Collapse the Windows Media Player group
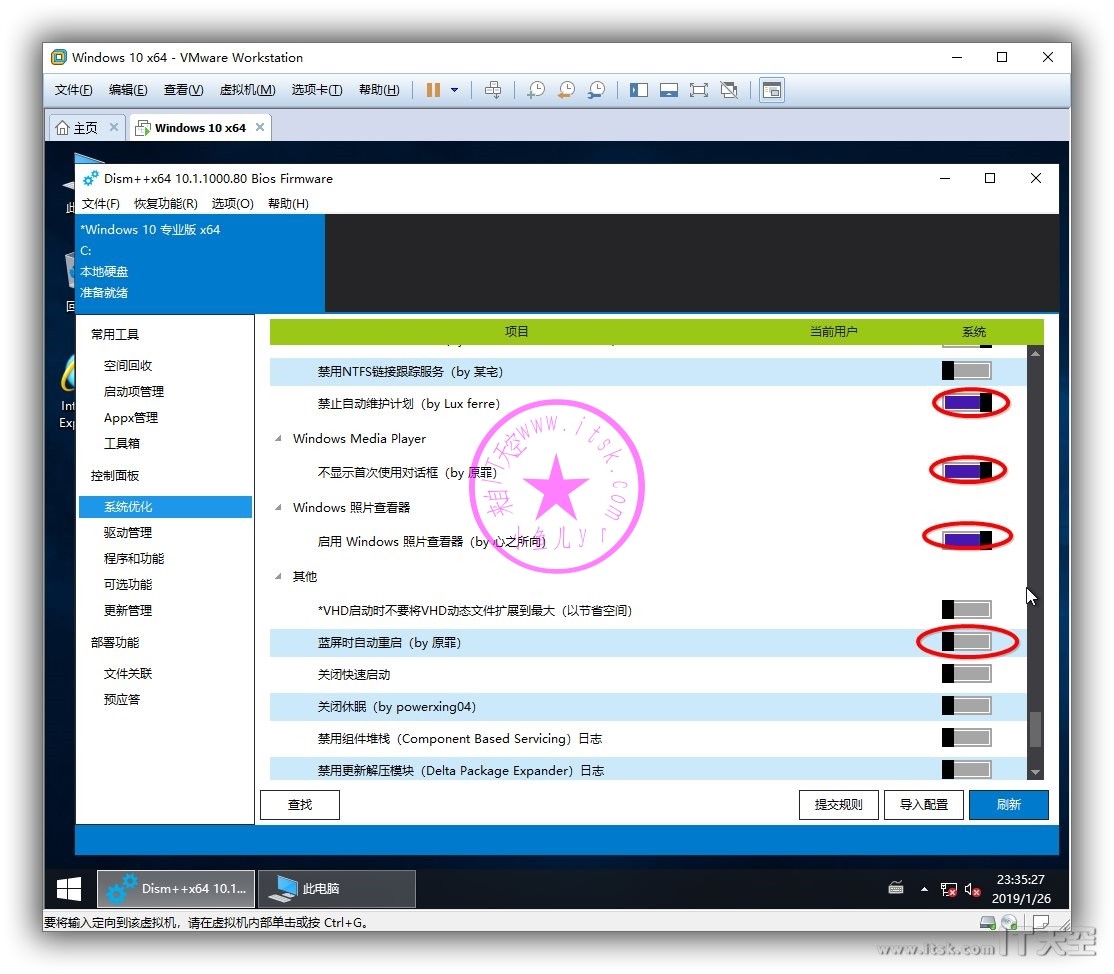Screen dimensions: 1114x974 pyautogui.click(x=278, y=438)
